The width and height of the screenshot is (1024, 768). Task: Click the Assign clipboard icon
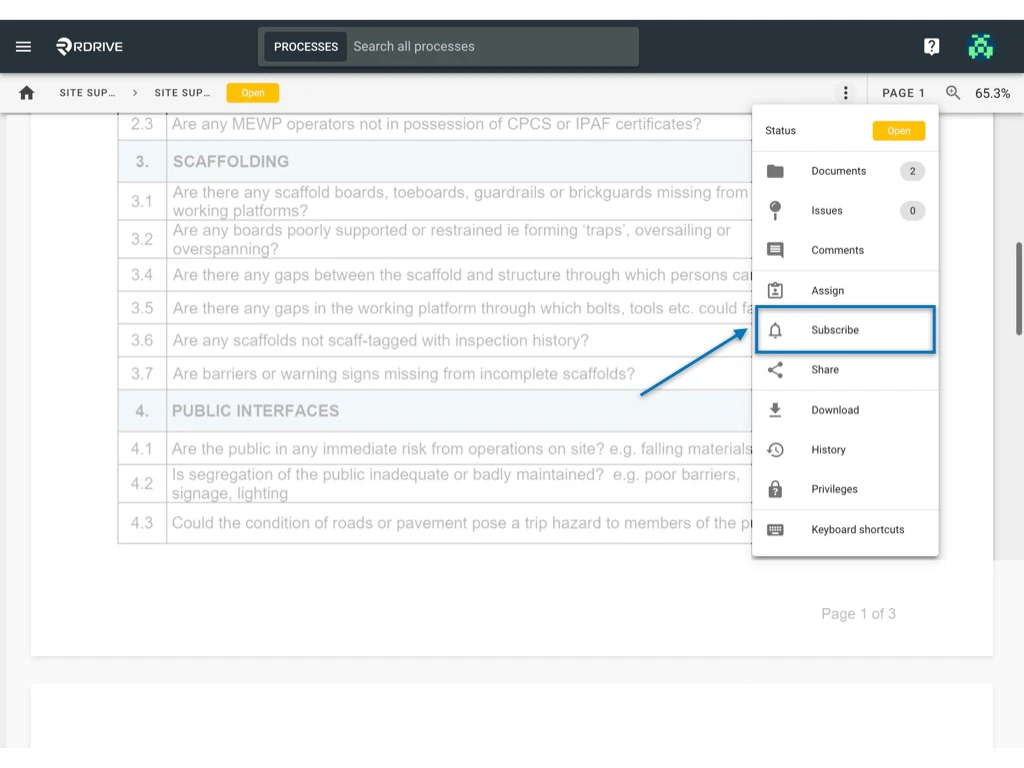tap(776, 290)
